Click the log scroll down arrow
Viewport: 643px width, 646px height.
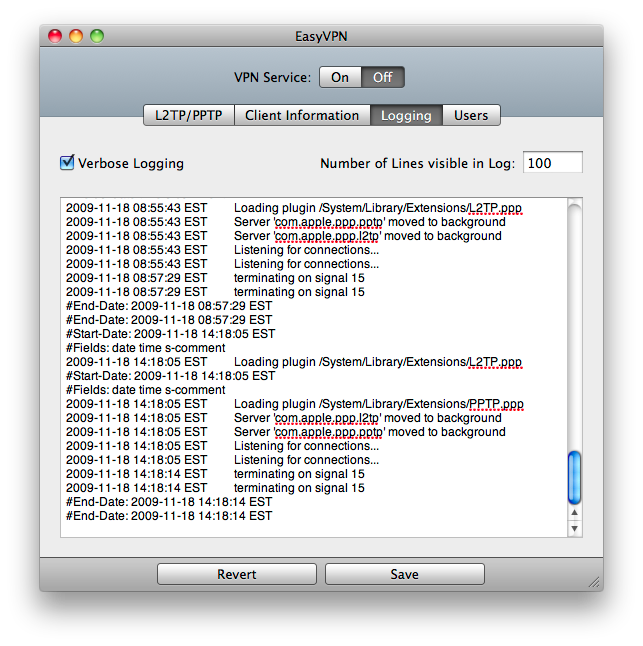point(574,528)
